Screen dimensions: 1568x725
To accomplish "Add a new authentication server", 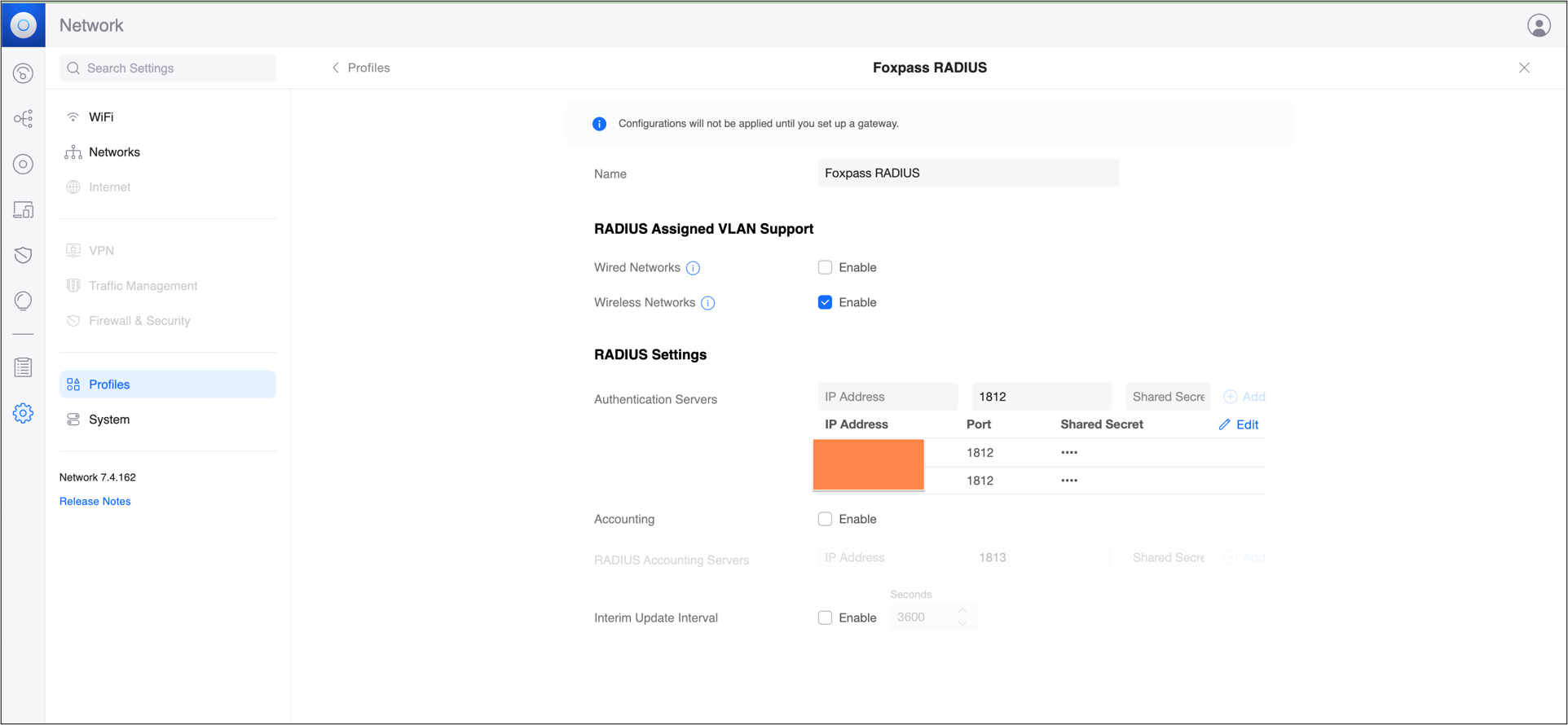I will pyautogui.click(x=1244, y=397).
